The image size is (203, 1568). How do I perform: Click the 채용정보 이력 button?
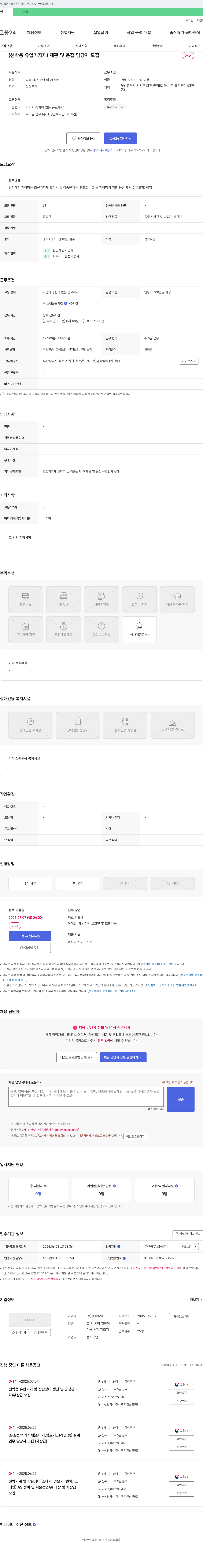pos(182,1316)
